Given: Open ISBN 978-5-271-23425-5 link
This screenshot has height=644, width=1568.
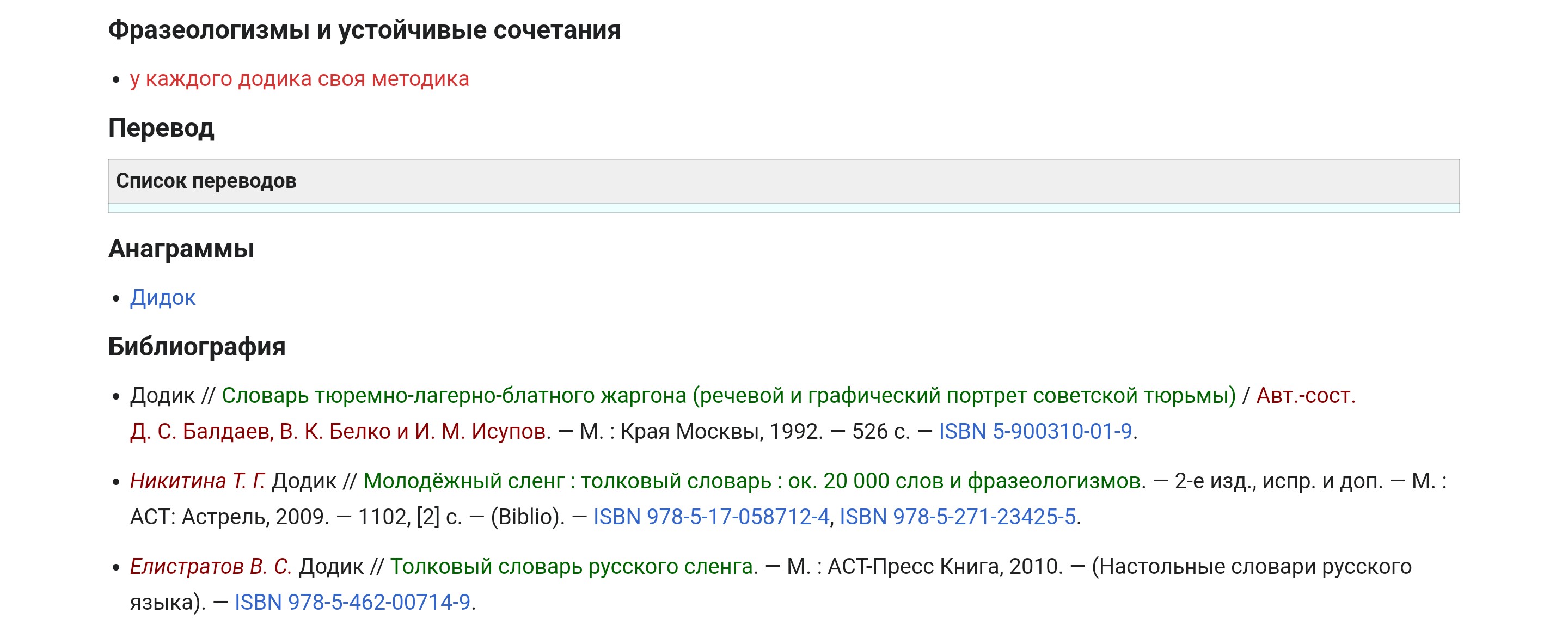Looking at the screenshot, I should click(958, 516).
